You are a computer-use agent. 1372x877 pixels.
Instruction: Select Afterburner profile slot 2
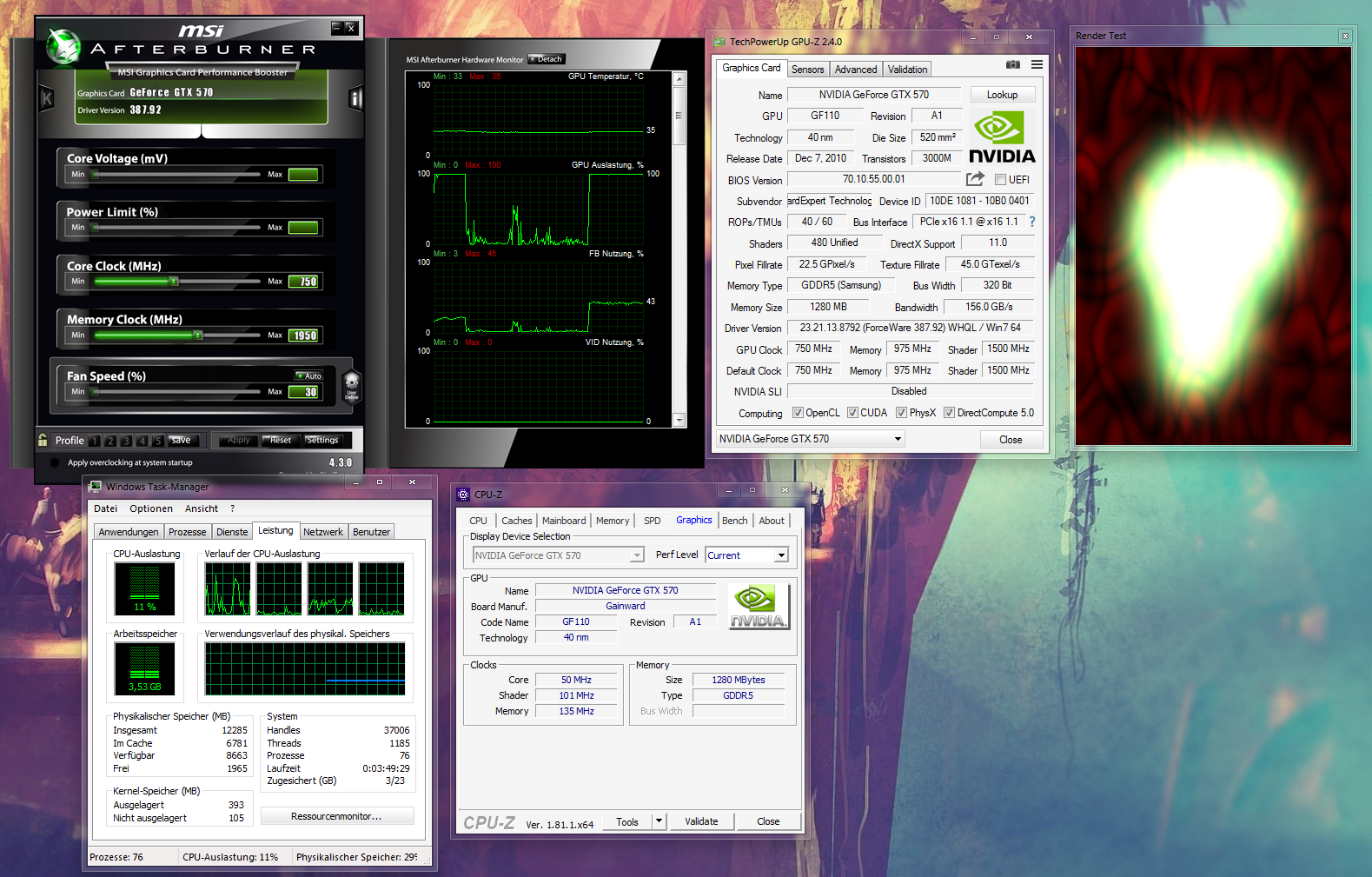pos(110,441)
